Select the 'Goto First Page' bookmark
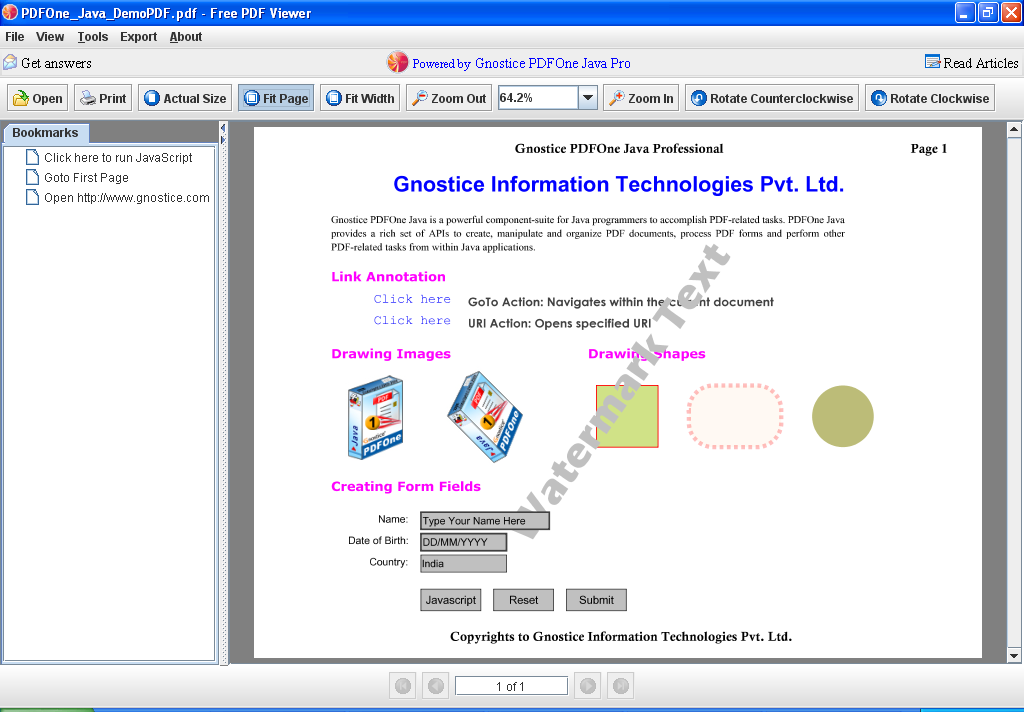Screen dimensions: 1024x712 click(x=86, y=178)
